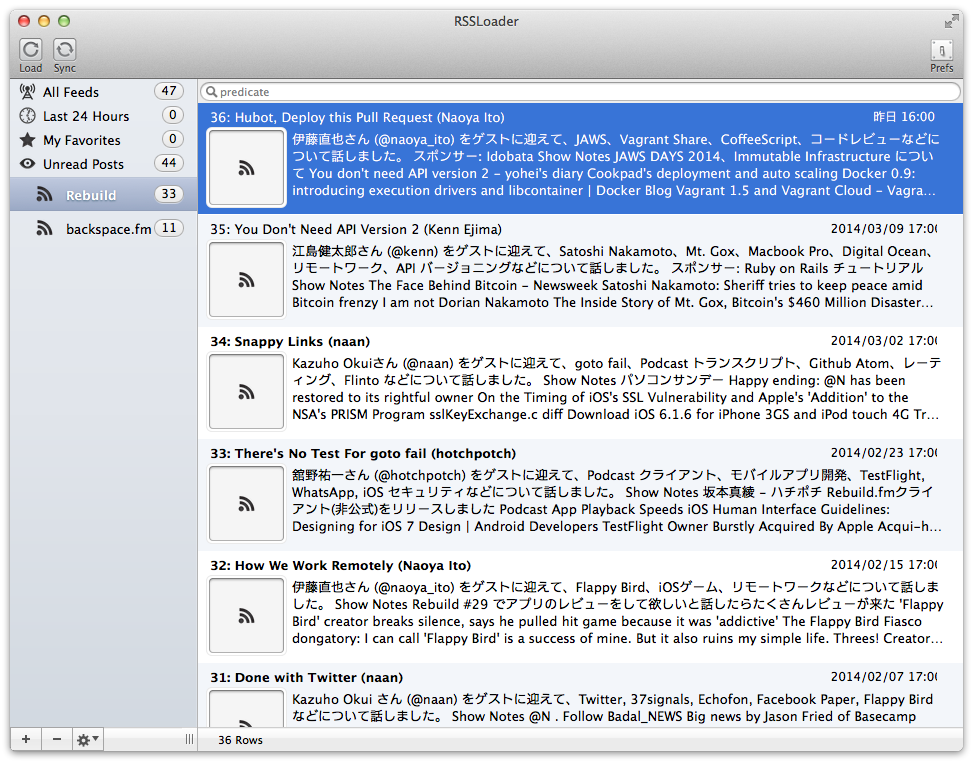Screen dimensions: 973x761
Task: Click the summary text of post 36 mentioning JAWS and Vagrant Share
Action: [616, 164]
